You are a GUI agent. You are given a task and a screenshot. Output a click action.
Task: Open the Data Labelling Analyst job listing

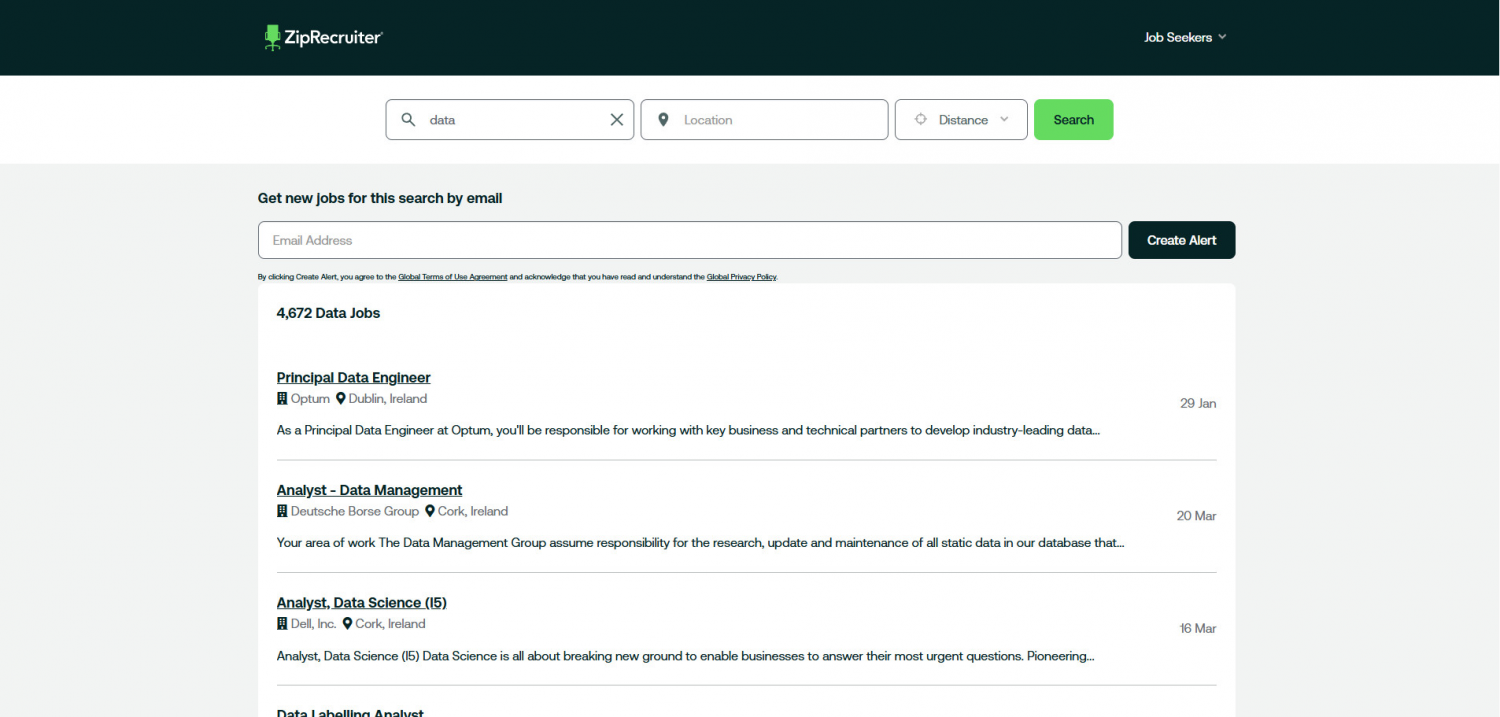[350, 712]
